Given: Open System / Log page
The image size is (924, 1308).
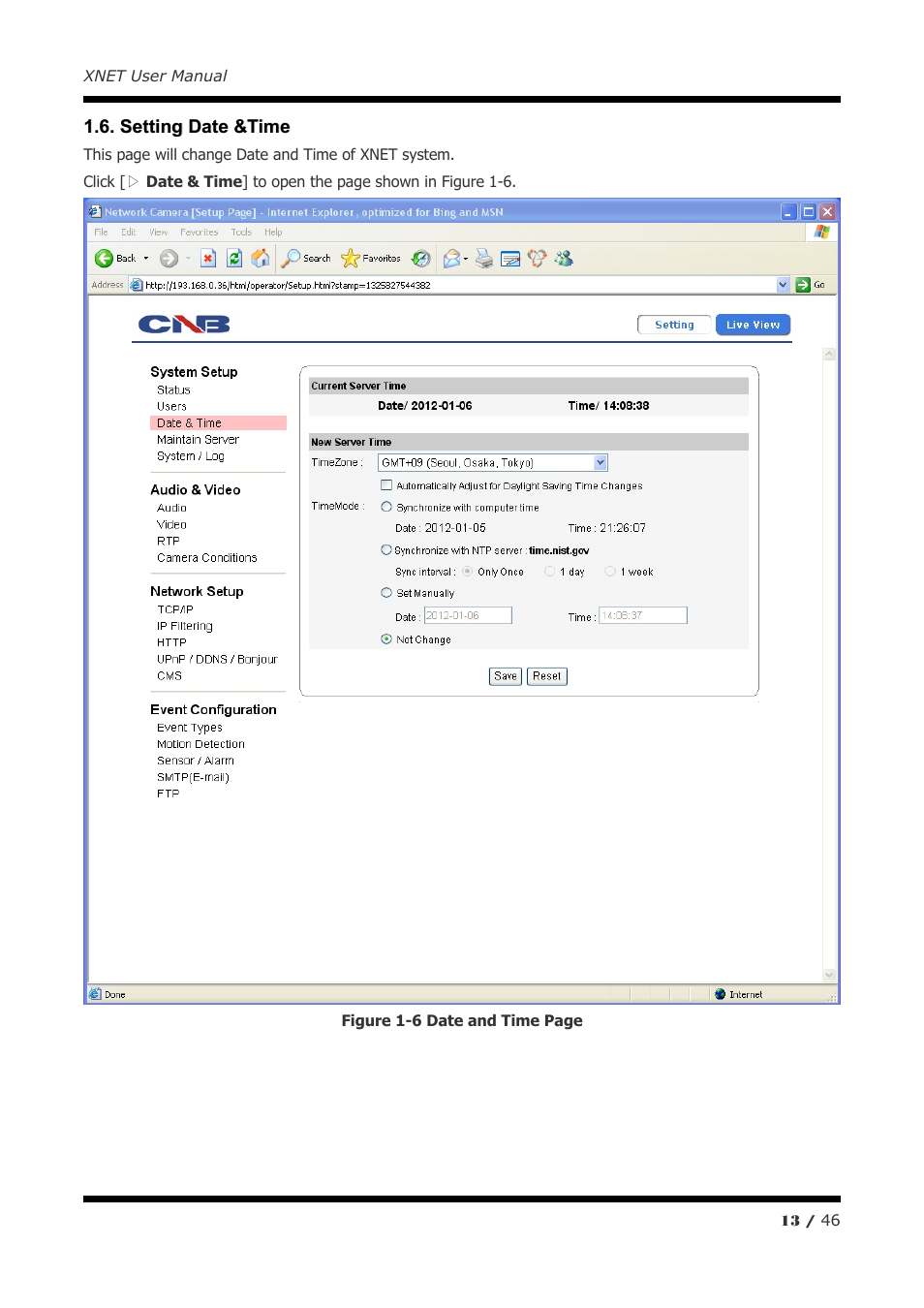Looking at the screenshot, I should click(190, 455).
